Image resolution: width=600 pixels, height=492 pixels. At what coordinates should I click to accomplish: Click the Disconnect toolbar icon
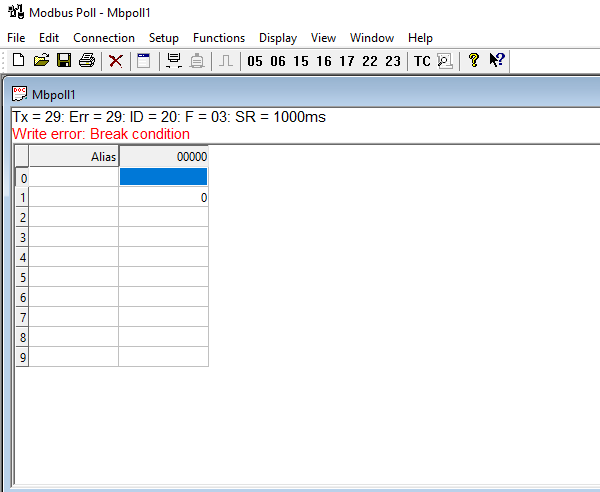(197, 61)
